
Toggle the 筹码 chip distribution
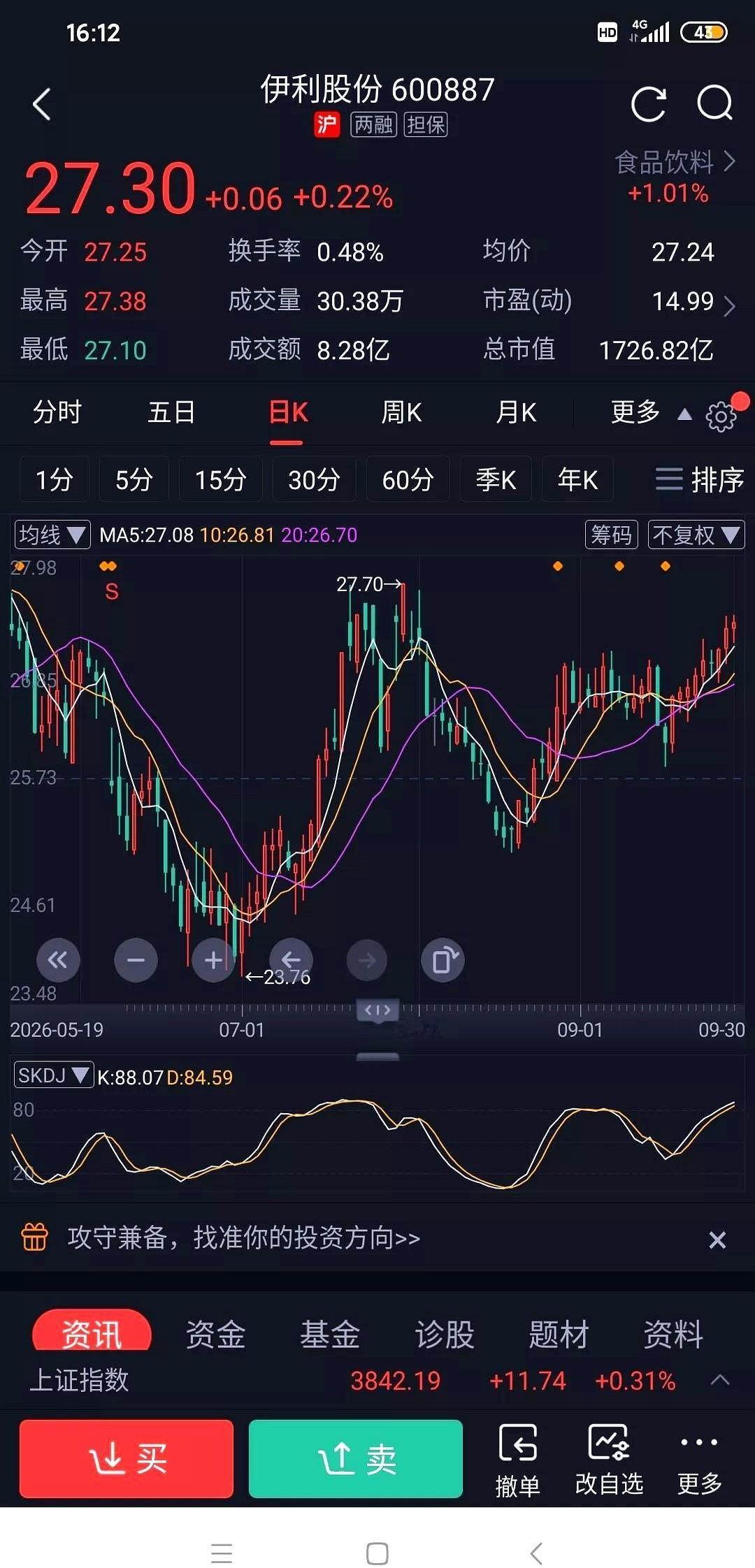[611, 535]
